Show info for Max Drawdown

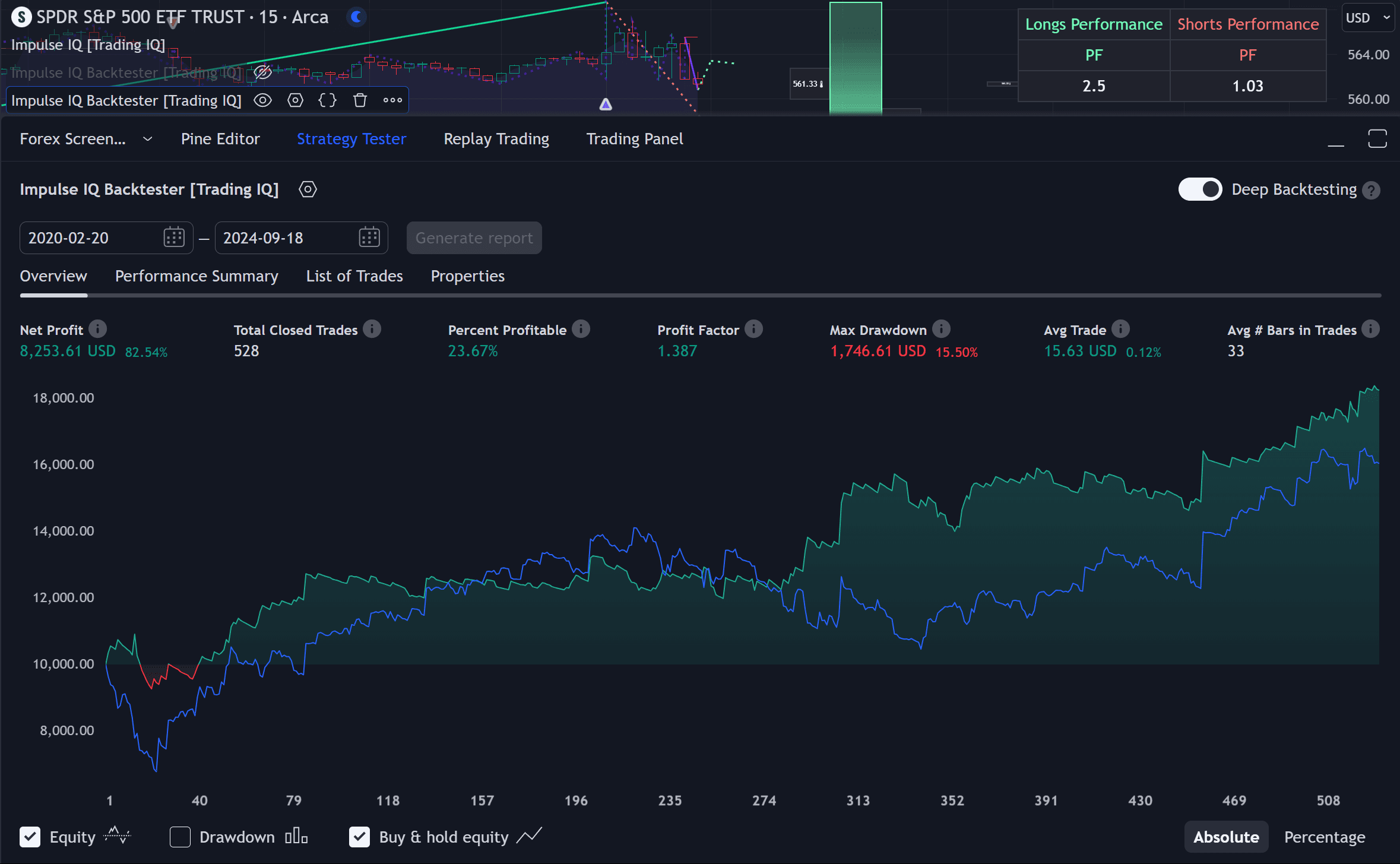click(942, 329)
